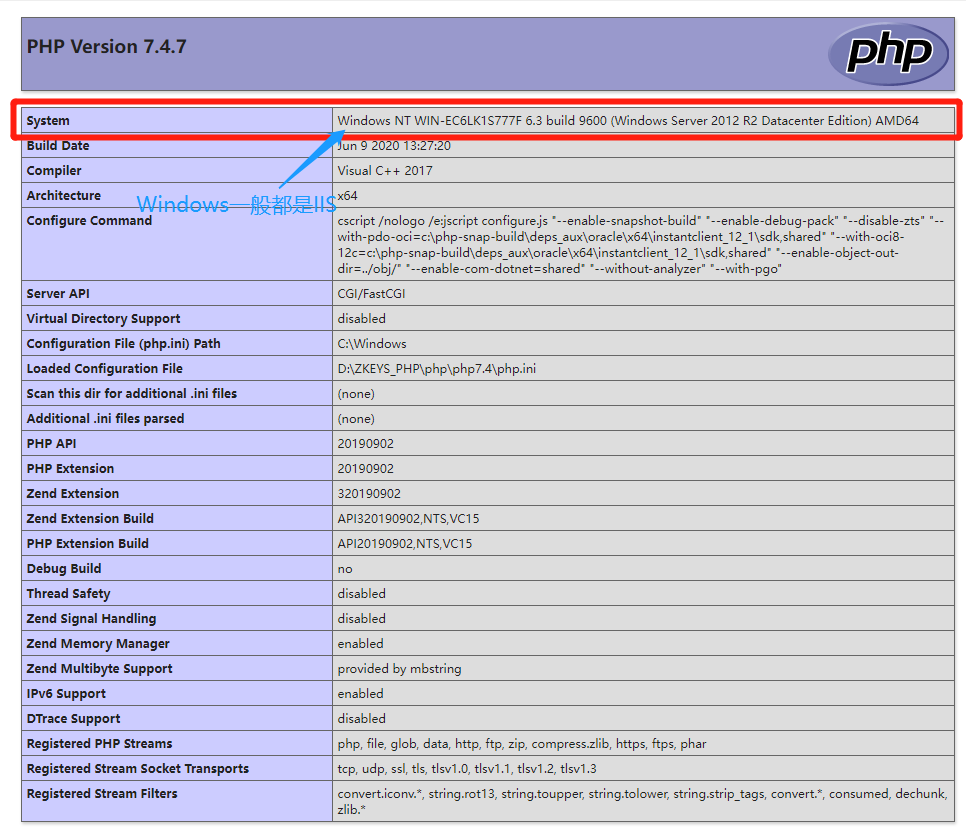The height and width of the screenshot is (836, 966).
Task: Select the 'provided by mbstring' value
Action: [399, 668]
